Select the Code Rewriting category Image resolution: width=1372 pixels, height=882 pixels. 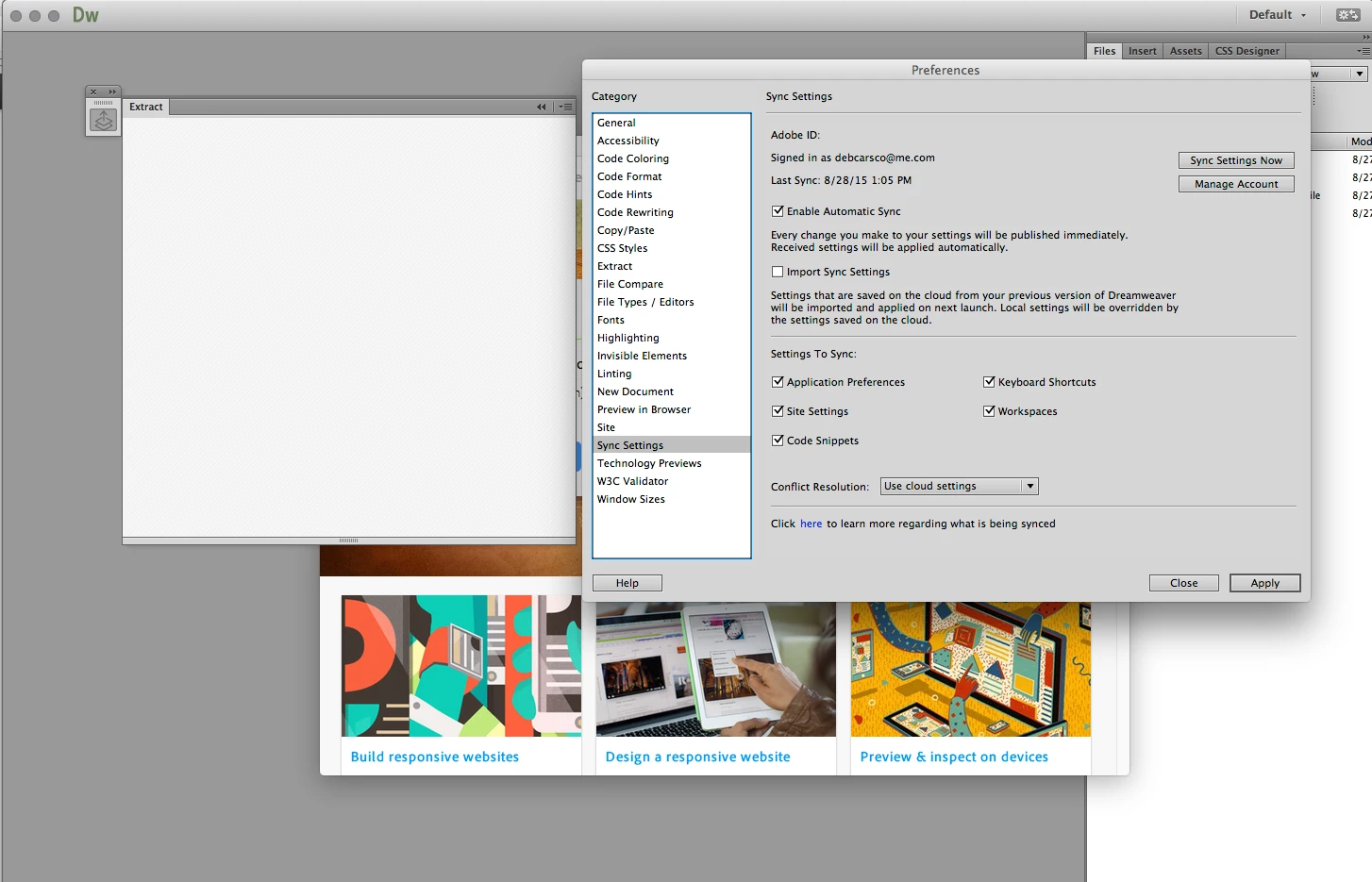tap(672, 212)
